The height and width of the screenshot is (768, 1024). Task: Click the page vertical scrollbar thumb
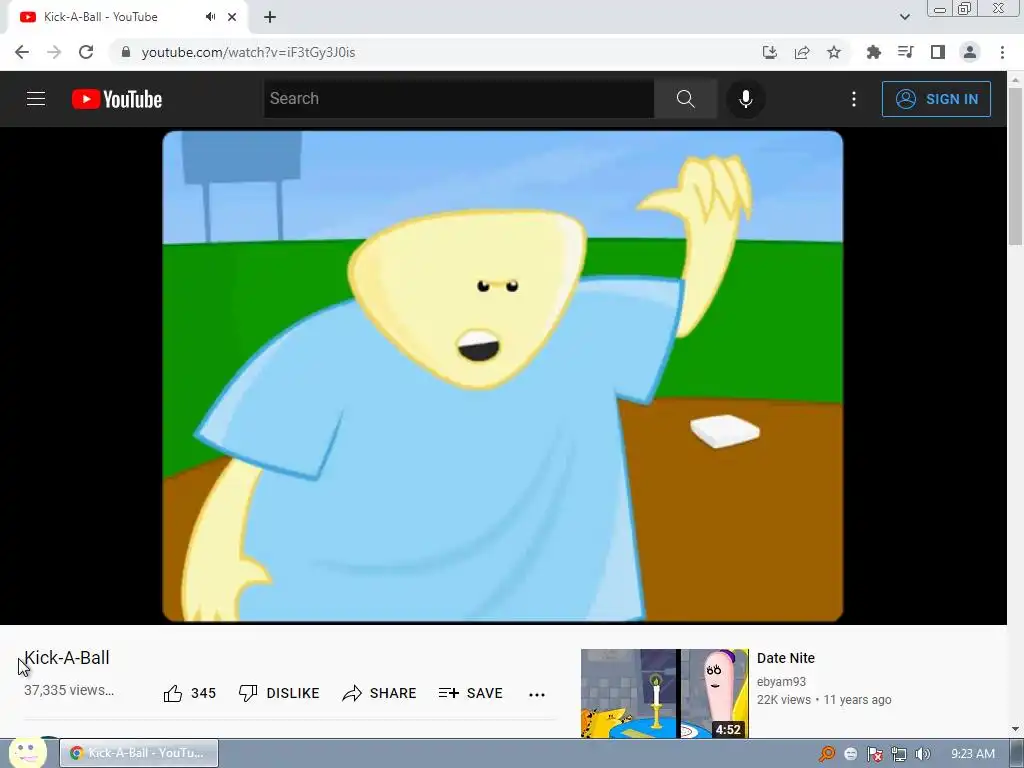coord(1016,167)
